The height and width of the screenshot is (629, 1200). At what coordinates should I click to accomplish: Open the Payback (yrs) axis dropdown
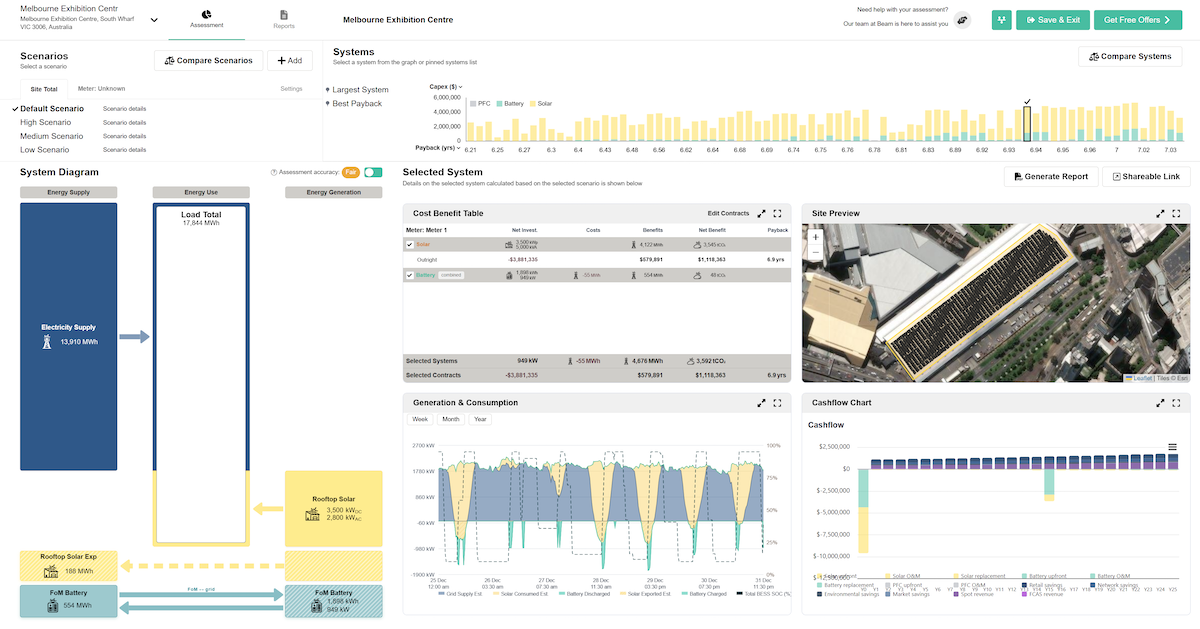[x=438, y=148]
